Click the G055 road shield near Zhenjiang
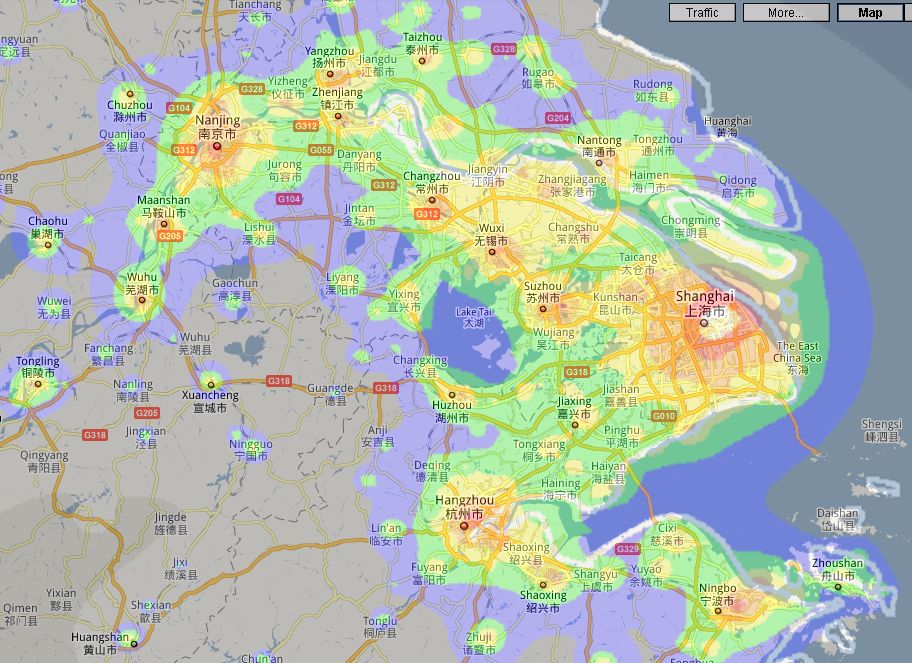This screenshot has width=912, height=663. coord(321,150)
